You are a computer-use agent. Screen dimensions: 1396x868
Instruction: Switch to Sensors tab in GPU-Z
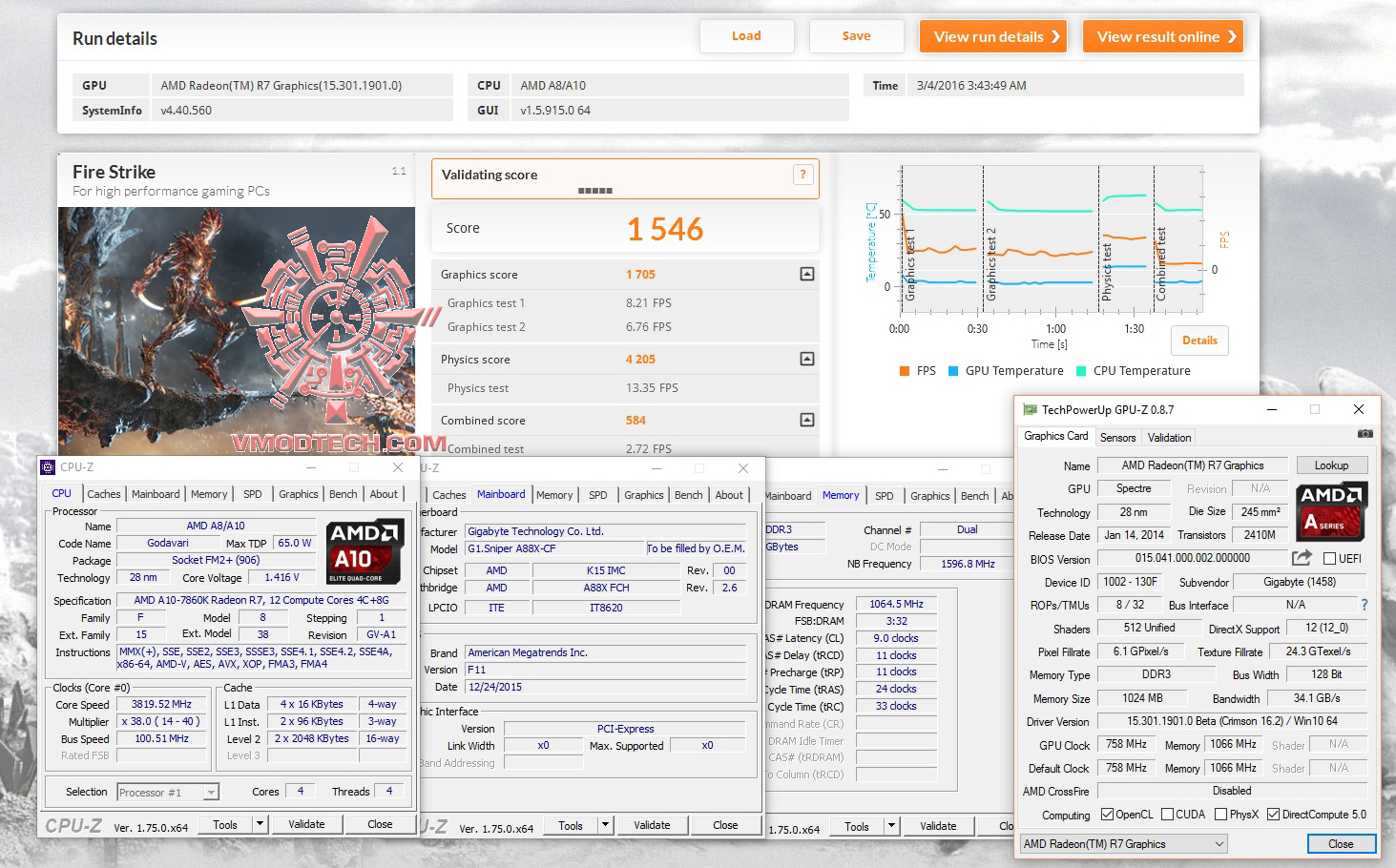coord(1118,438)
